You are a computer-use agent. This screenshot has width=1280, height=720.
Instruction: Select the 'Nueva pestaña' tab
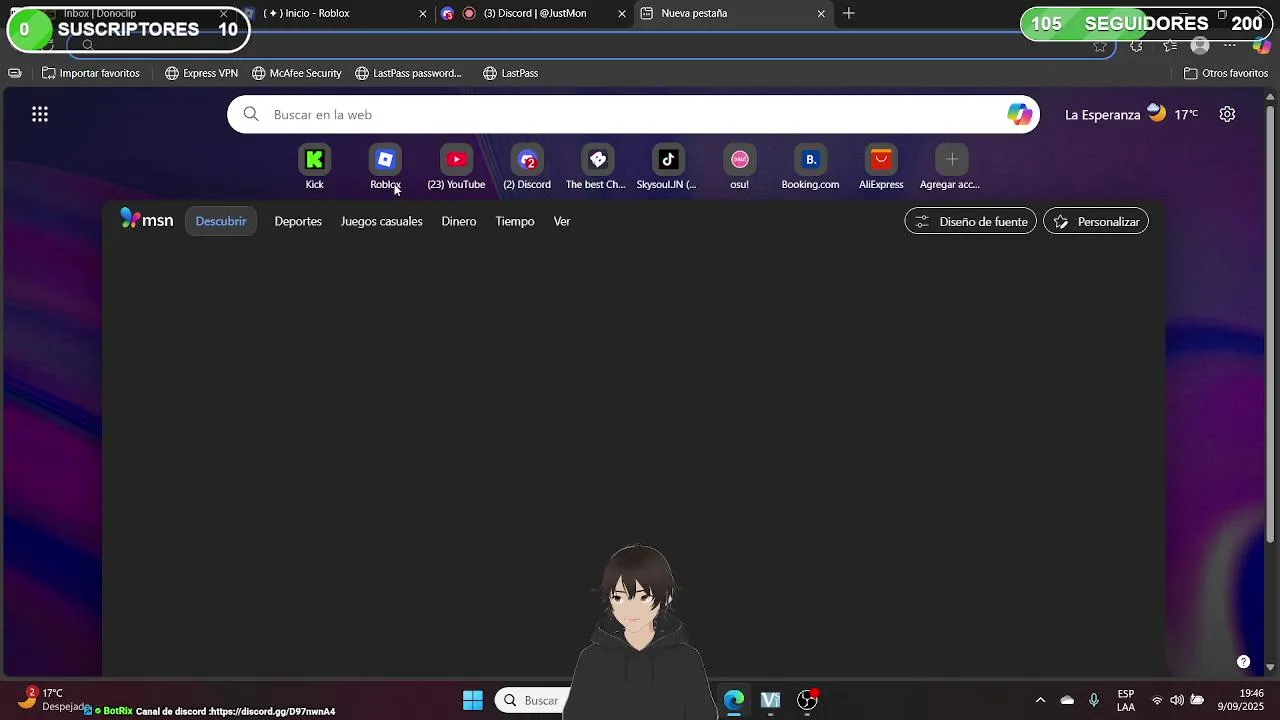(x=733, y=13)
